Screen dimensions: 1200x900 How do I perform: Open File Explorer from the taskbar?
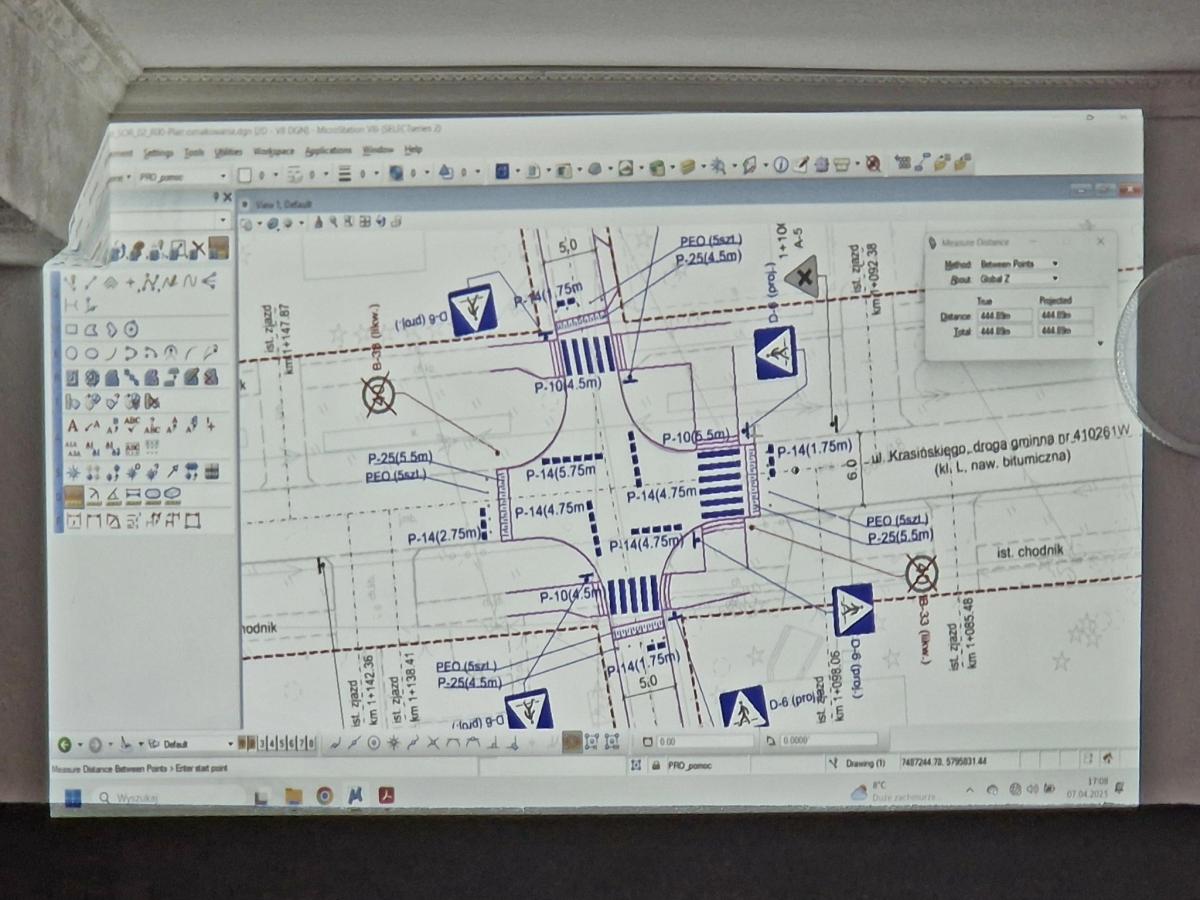coord(294,797)
